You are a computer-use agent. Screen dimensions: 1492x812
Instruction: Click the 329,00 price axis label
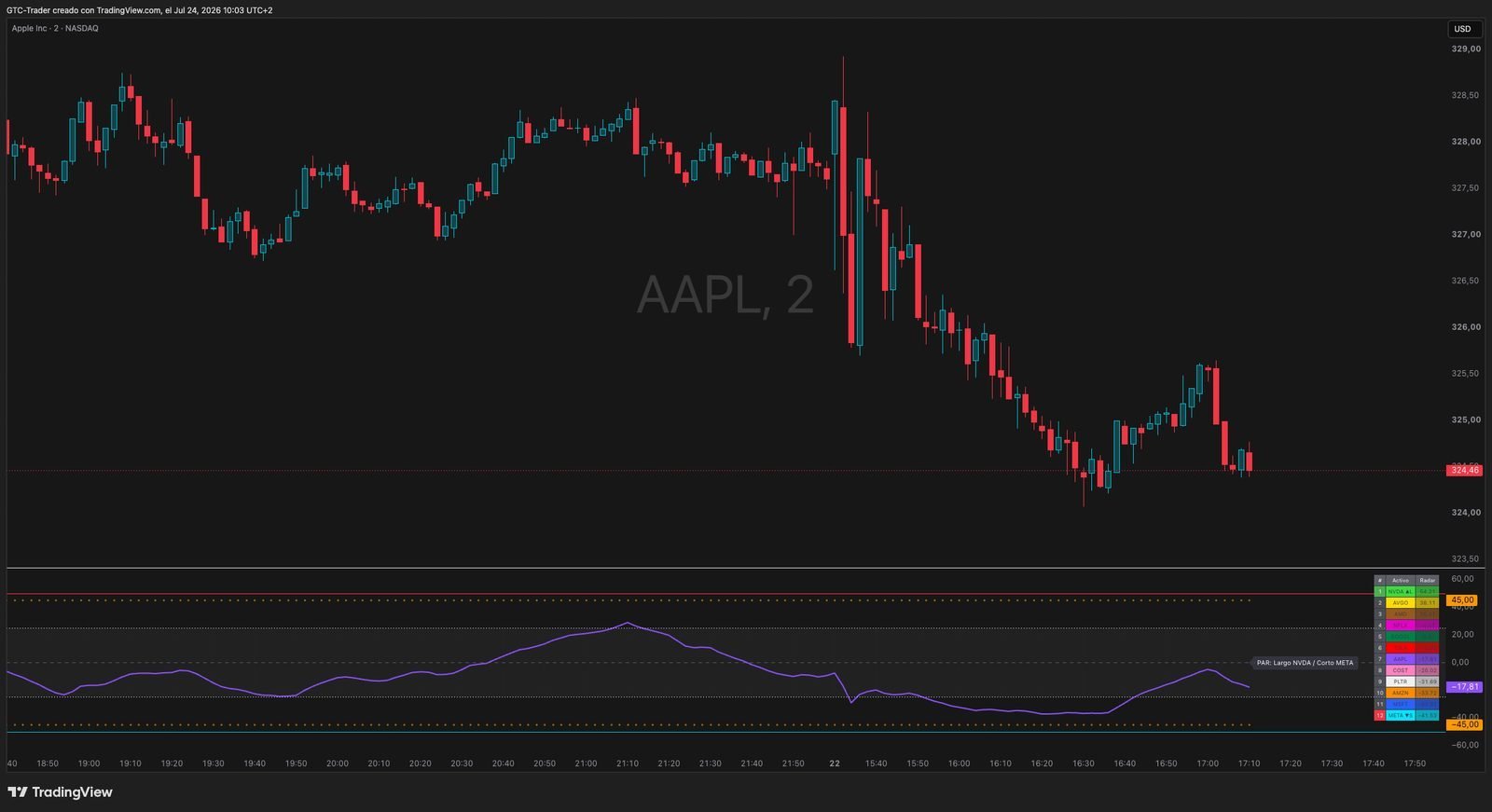pos(1466,48)
